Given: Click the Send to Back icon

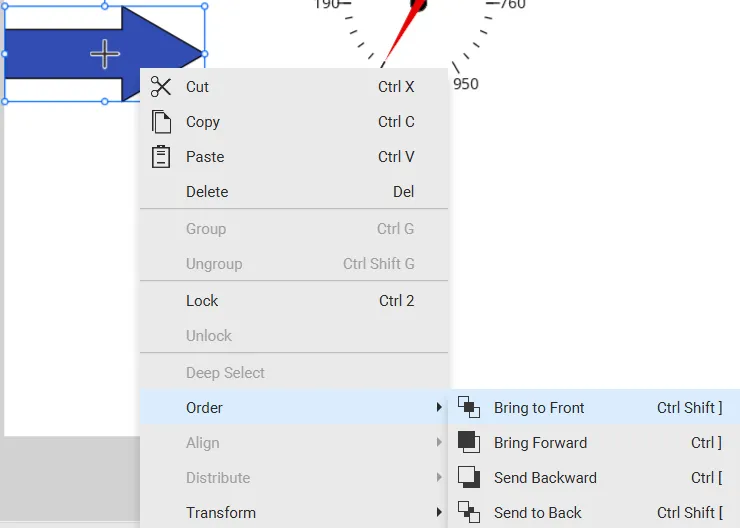Looking at the screenshot, I should point(469,512).
